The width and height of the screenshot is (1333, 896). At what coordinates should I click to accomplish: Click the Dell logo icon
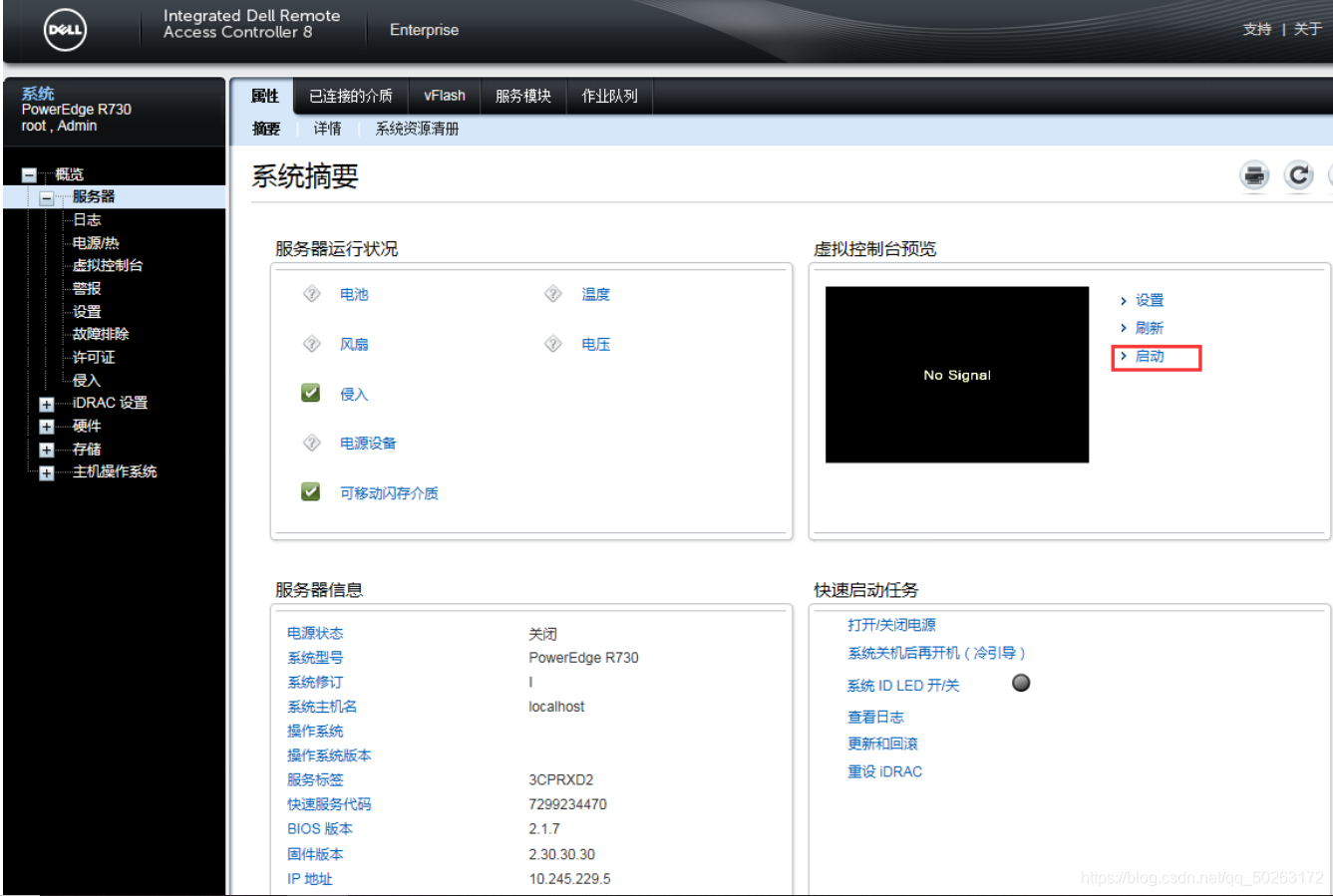(66, 29)
